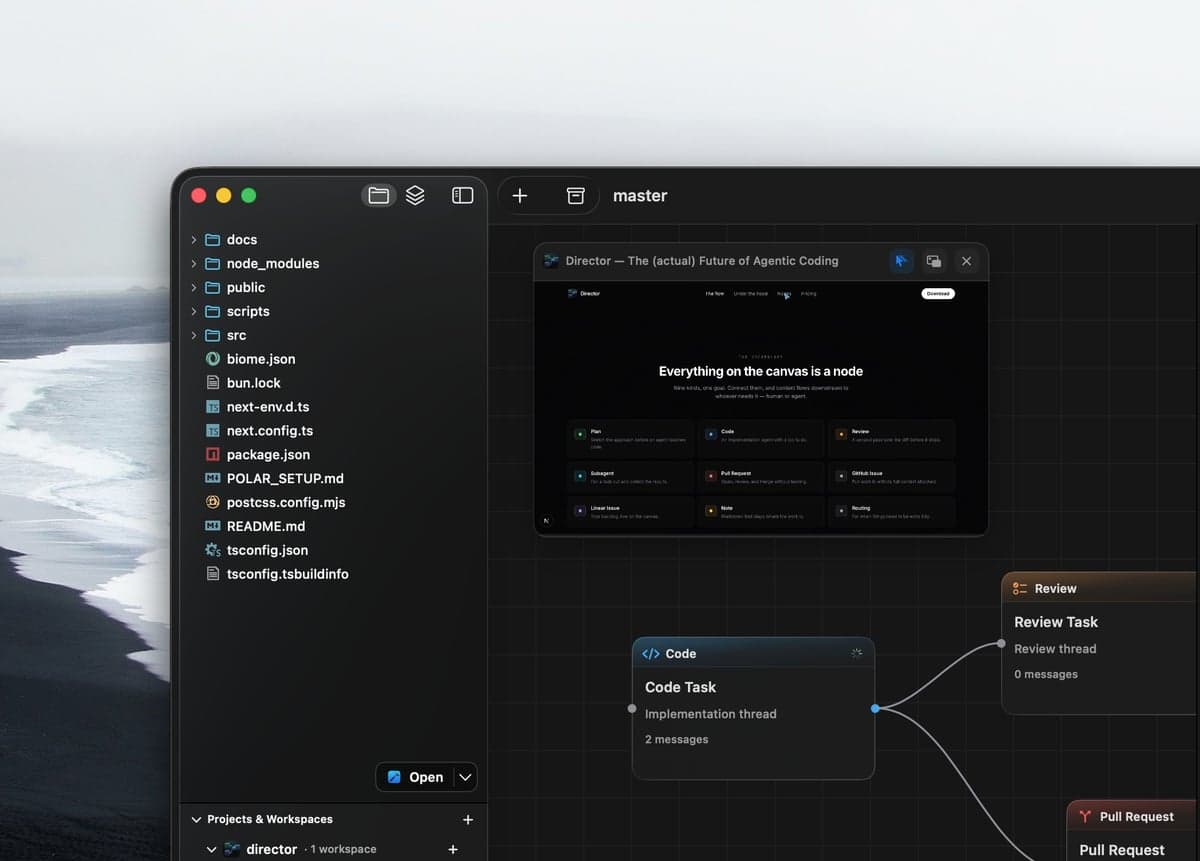The width and height of the screenshot is (1200, 861).
Task: Click the biome.json file type icon
Action: coord(212,359)
